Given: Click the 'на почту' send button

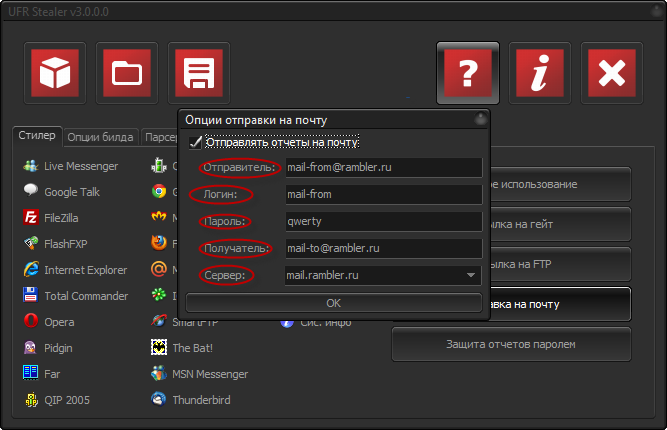Looking at the screenshot, I should point(560,304).
